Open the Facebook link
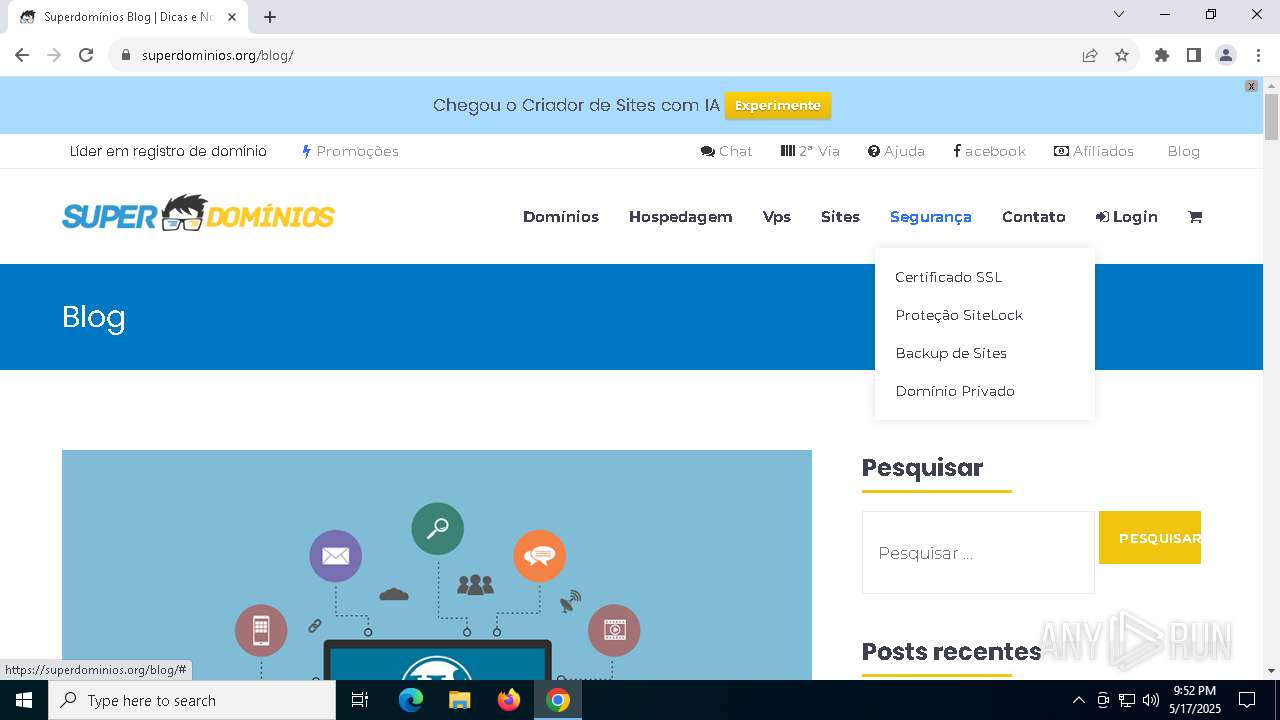Viewport: 1280px width, 720px height. click(989, 151)
